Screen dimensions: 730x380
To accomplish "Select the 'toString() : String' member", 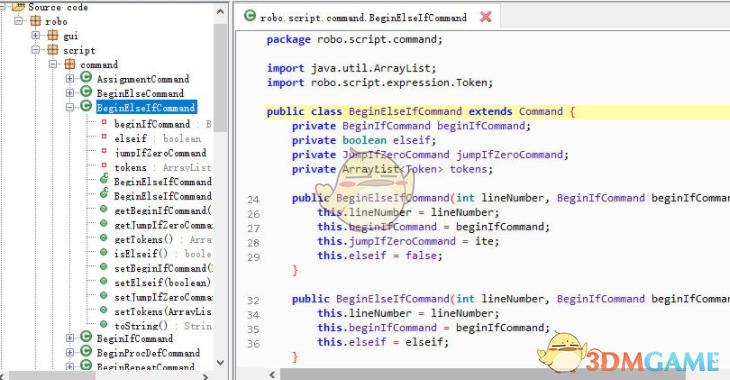I will pyautogui.click(x=162, y=326).
